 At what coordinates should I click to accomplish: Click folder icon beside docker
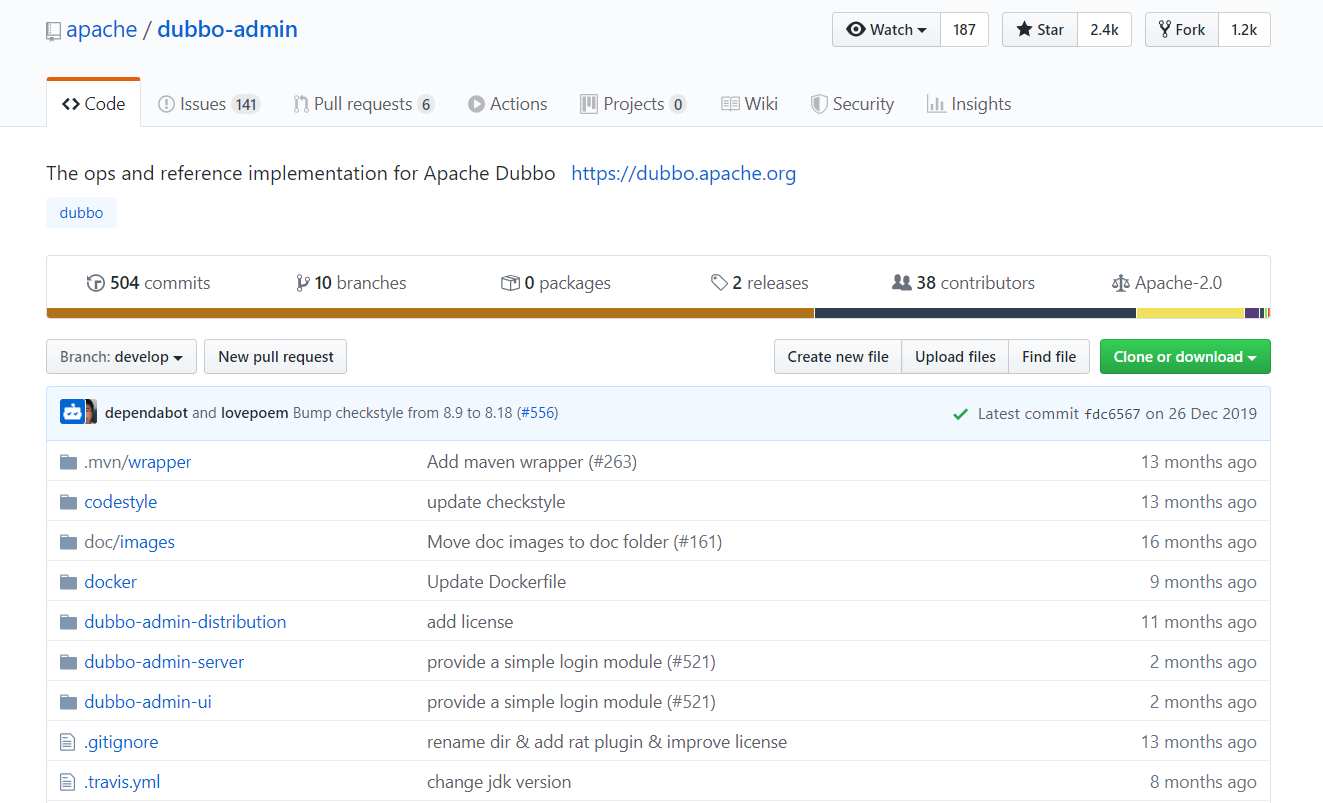[x=68, y=582]
